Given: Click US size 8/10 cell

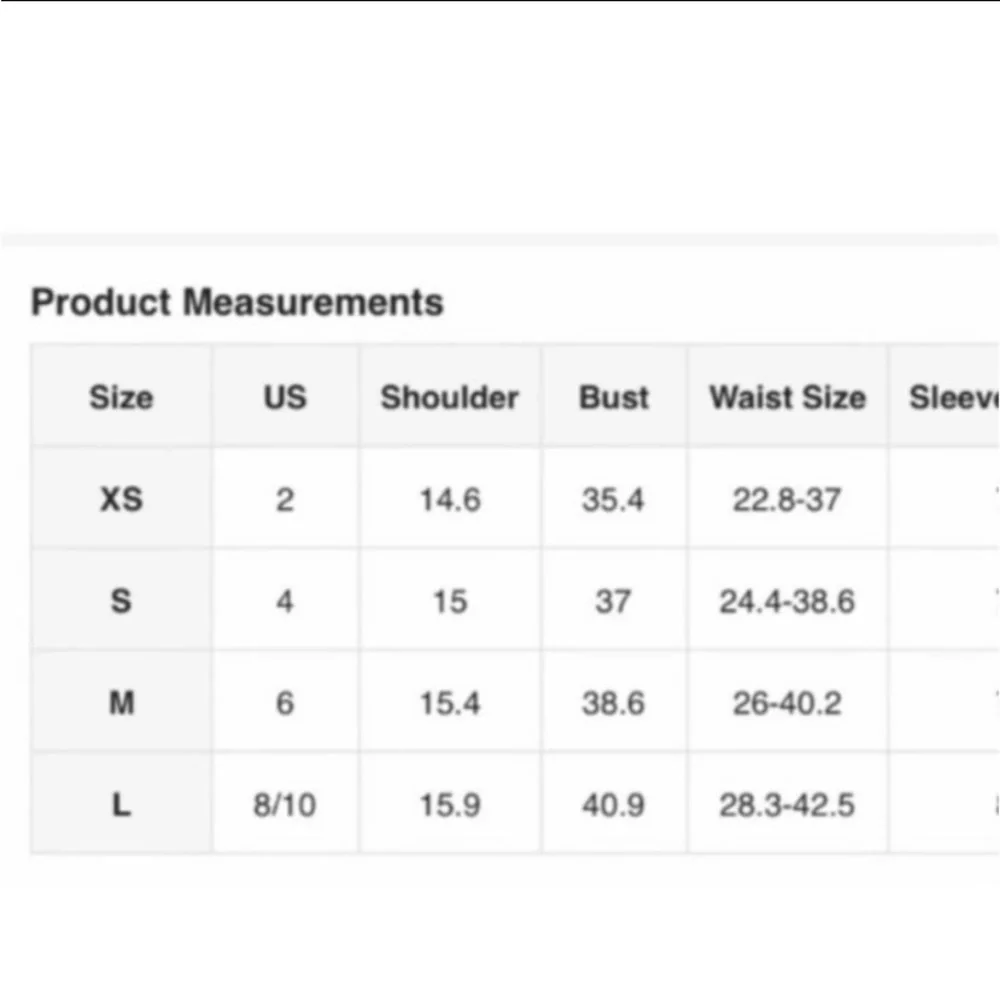Looking at the screenshot, I should tap(285, 805).
